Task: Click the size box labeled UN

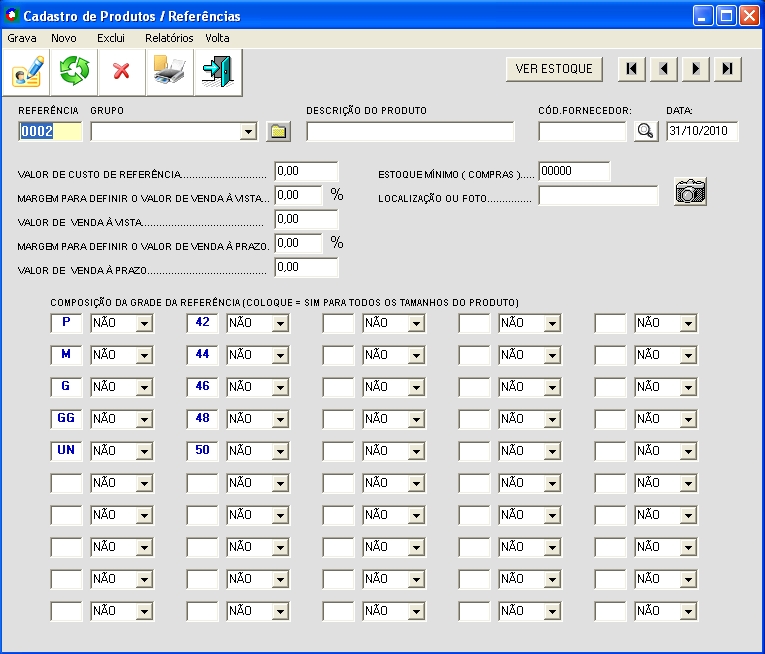Action: click(x=66, y=451)
